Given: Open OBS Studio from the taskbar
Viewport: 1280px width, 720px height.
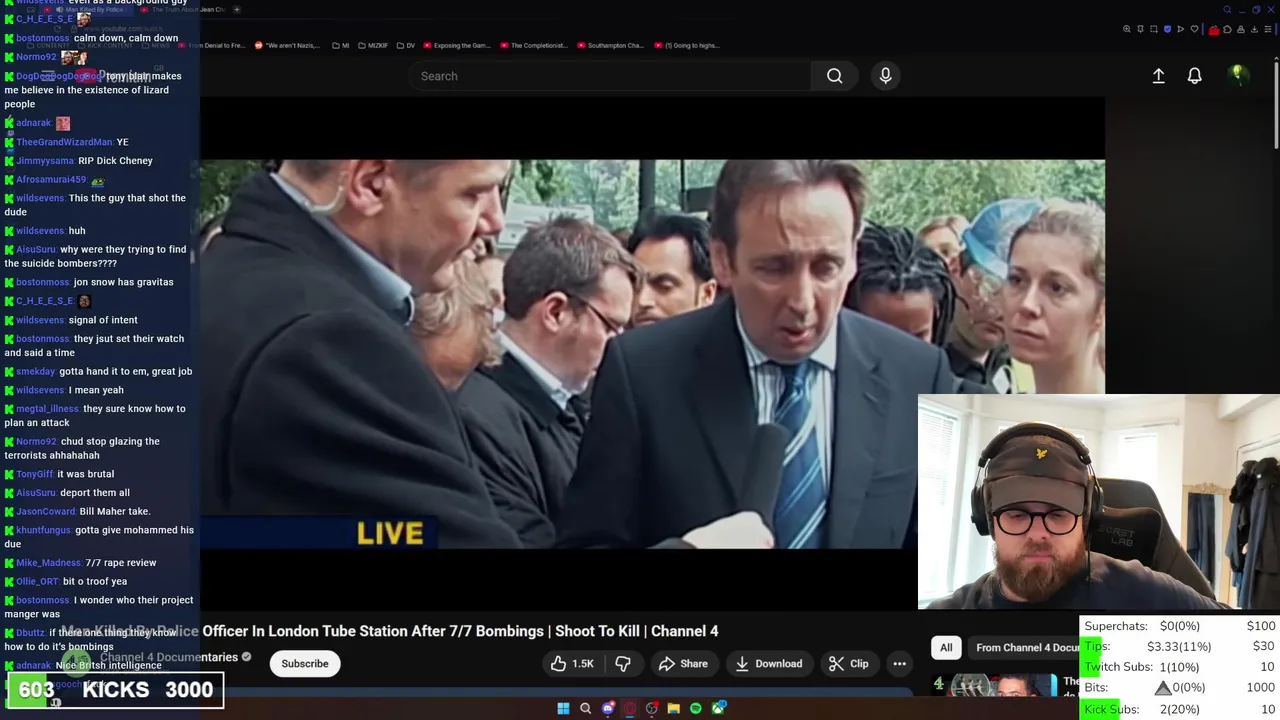Looking at the screenshot, I should pos(652,708).
